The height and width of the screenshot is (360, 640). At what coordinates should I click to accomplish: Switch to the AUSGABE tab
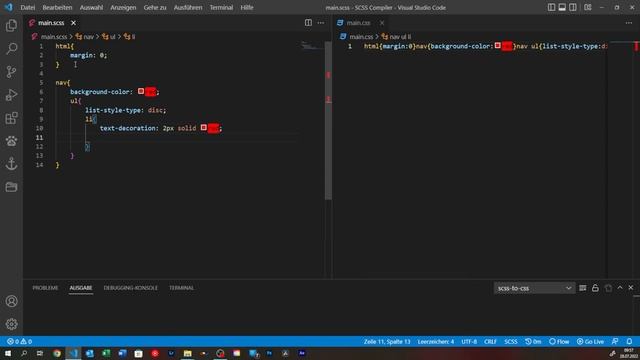(81, 288)
